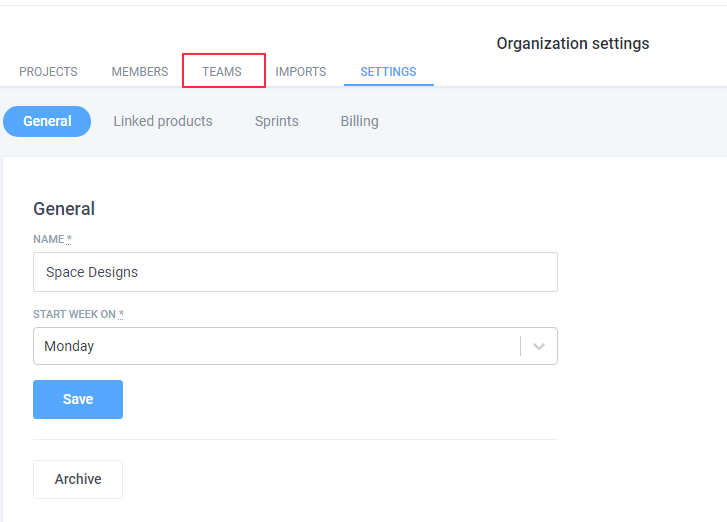Archive the organization
The width and height of the screenshot is (727, 522).
tap(78, 479)
